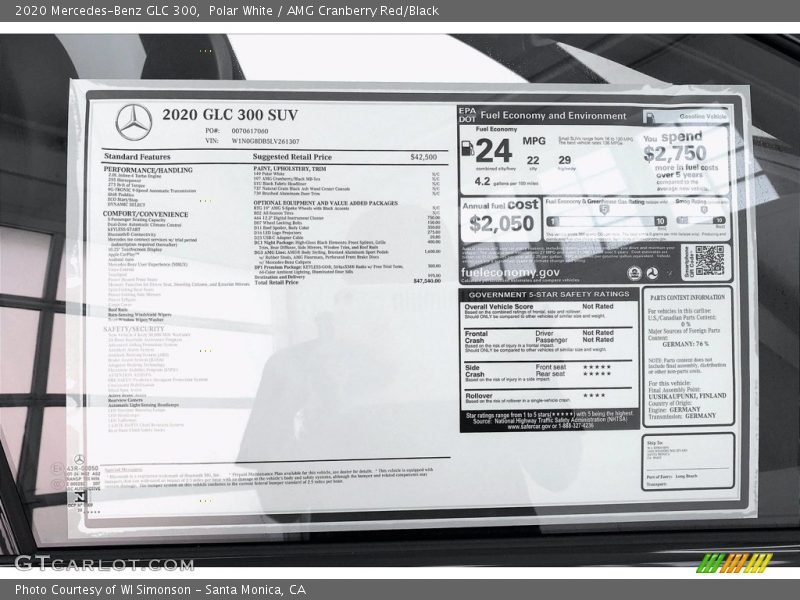The image size is (800, 600).
Task: Click the VIN number W1N0G8DB5LV261307
Action: click(265, 141)
